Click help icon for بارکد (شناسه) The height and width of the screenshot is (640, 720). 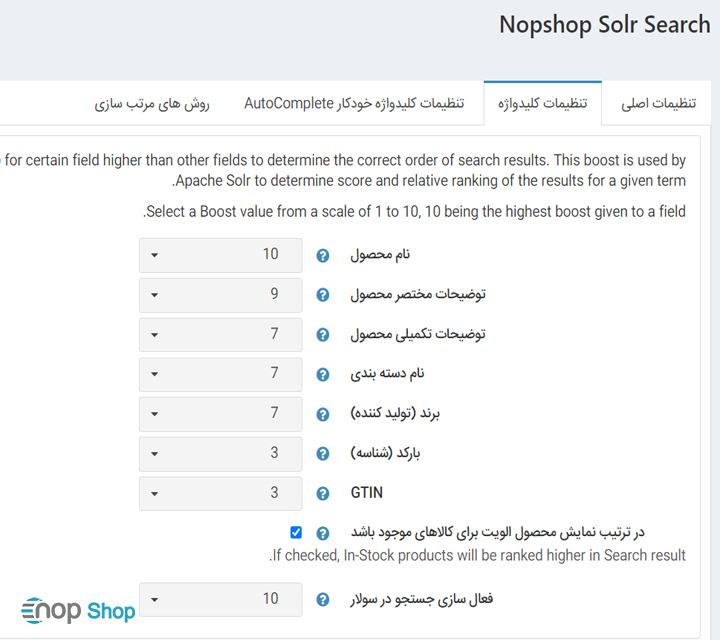323,454
